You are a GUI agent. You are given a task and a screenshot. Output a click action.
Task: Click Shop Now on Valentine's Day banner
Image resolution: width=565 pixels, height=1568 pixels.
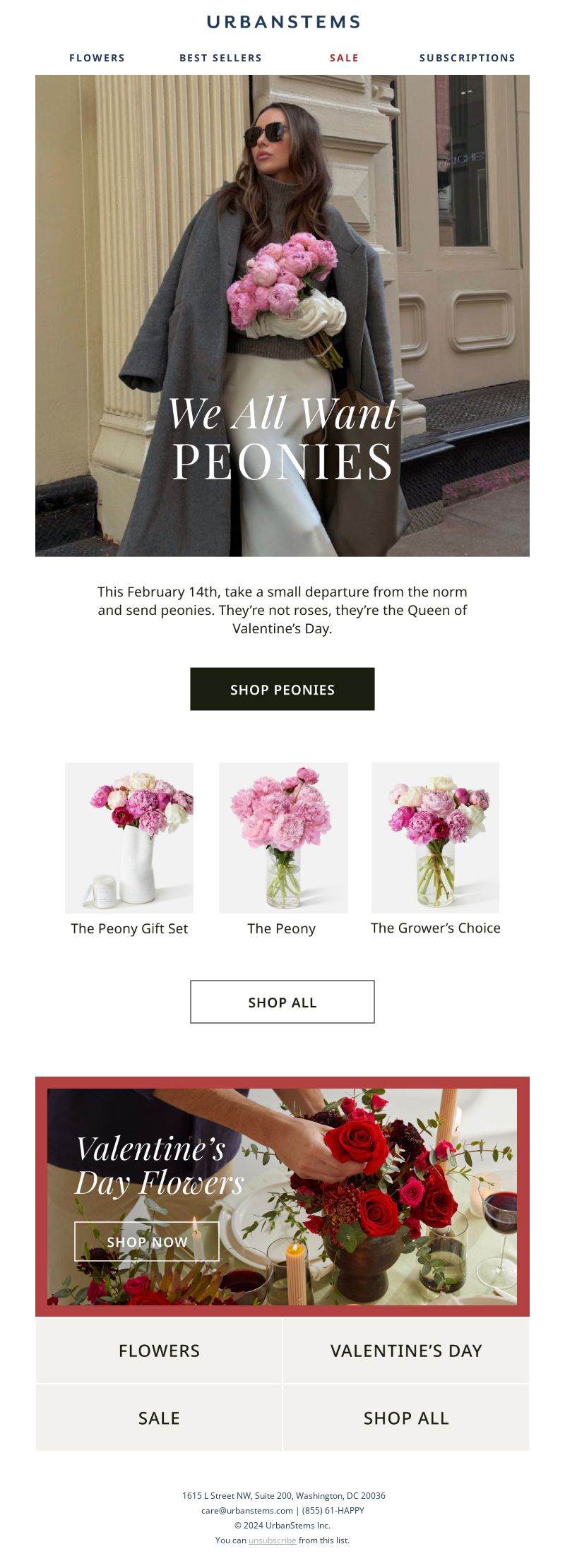click(x=147, y=1241)
